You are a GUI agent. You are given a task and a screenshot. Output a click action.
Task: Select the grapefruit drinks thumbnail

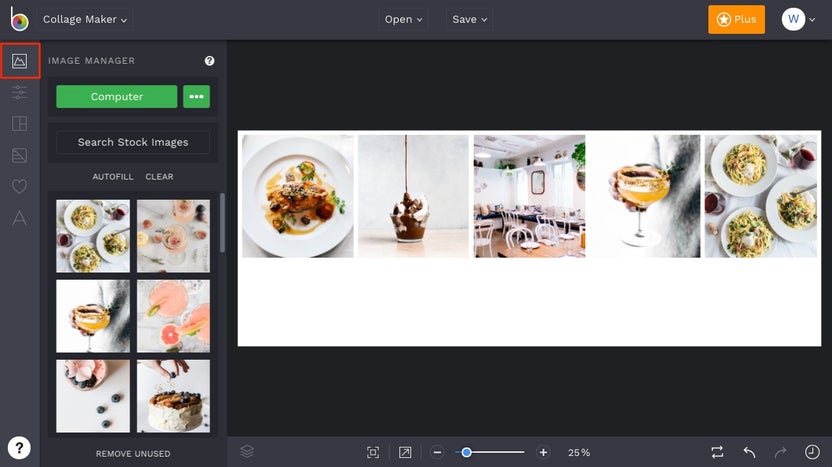(x=174, y=316)
